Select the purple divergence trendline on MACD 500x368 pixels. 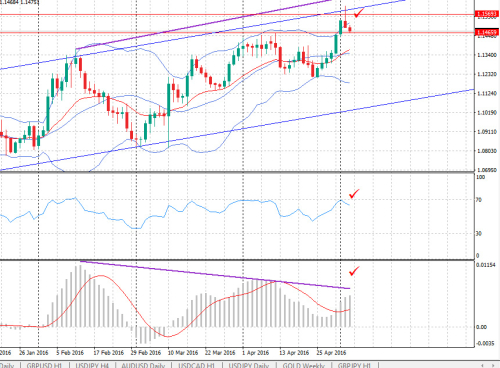pyautogui.click(x=215, y=275)
